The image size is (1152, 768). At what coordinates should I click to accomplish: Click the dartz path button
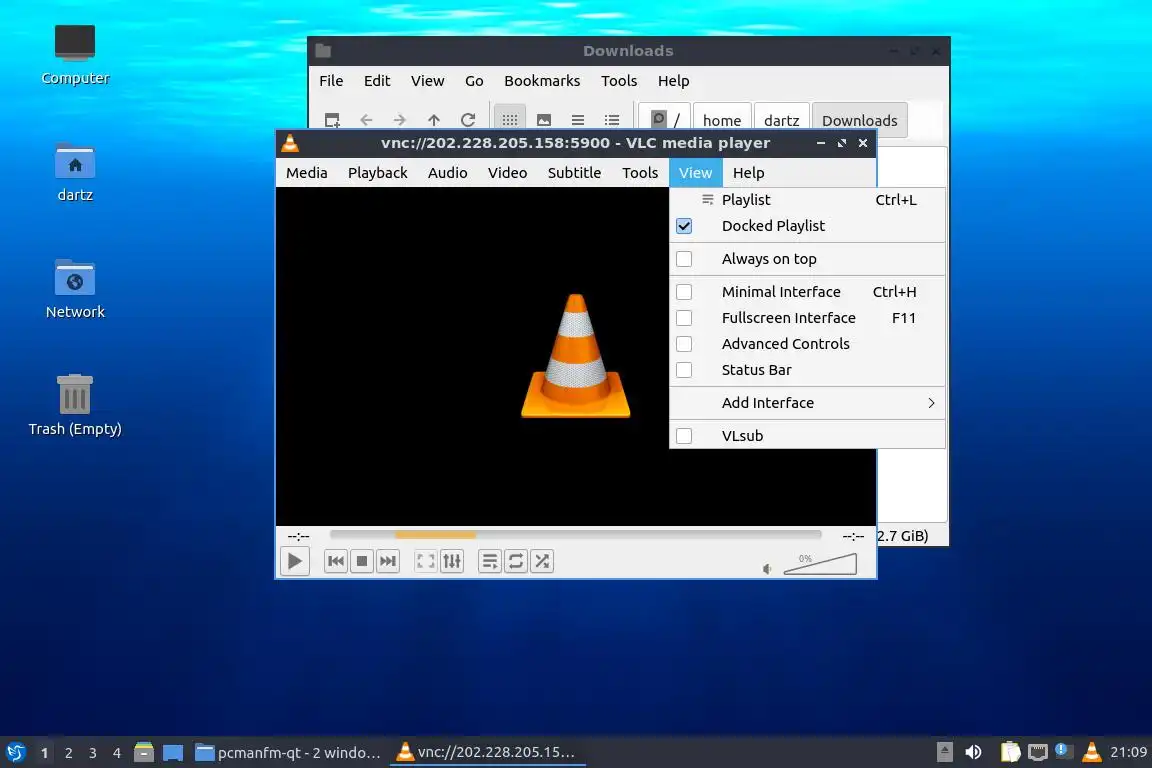781,121
